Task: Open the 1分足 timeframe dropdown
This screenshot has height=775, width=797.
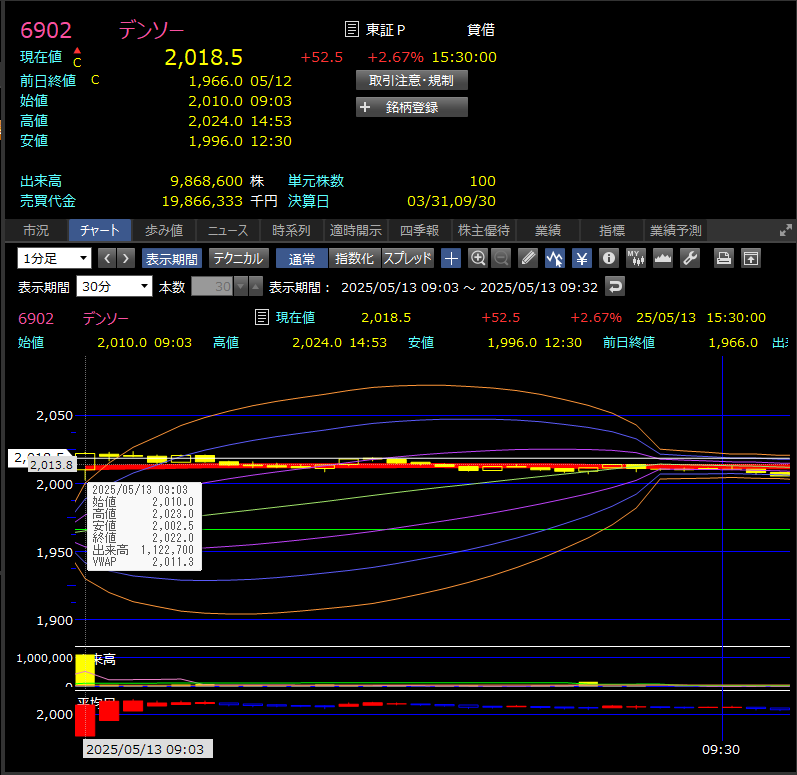Action: tap(54, 258)
